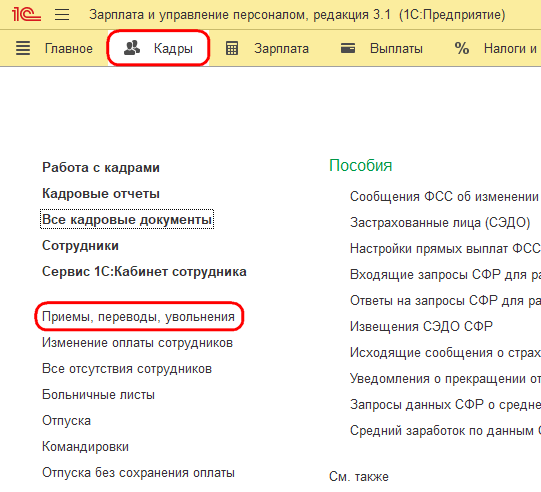
Task: Open Сервис 1С:Кабинет сотрудника
Action: [144, 272]
